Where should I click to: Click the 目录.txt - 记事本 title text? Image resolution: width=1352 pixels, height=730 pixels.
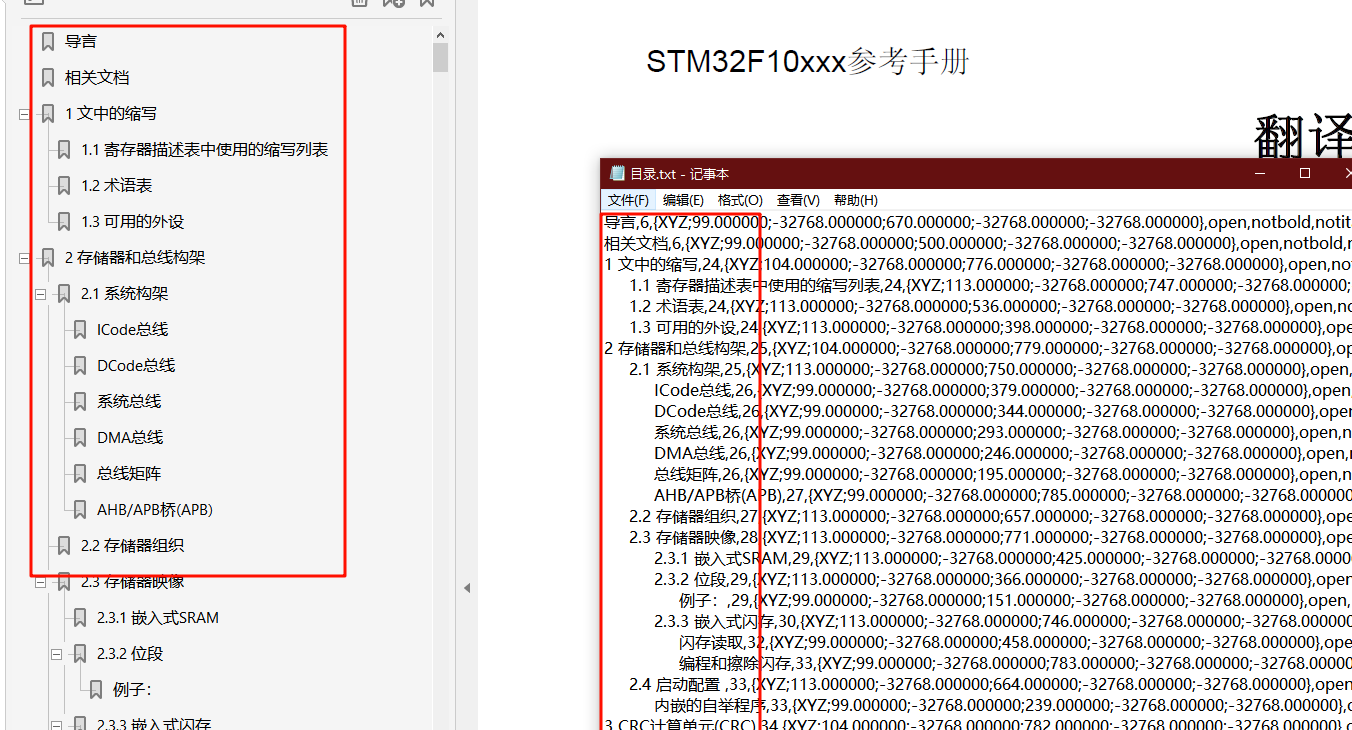click(680, 174)
